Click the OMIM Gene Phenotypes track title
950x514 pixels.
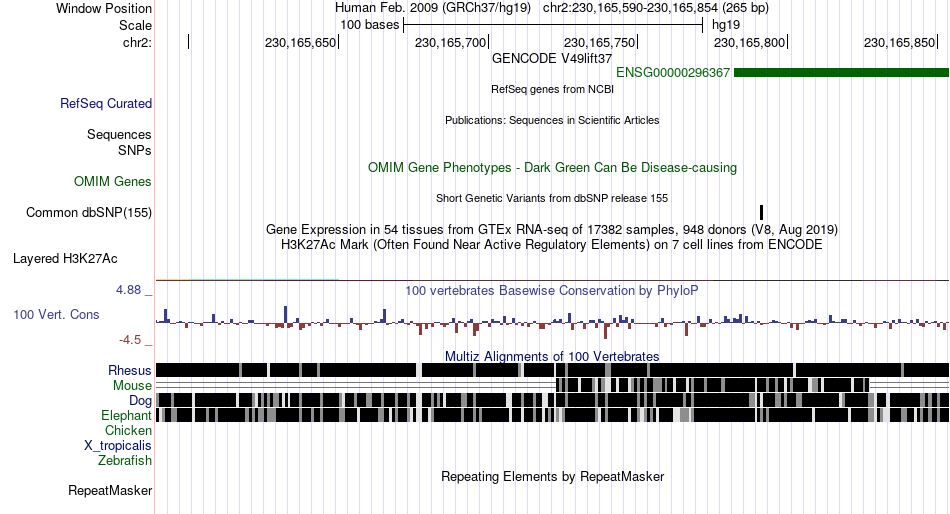(552, 167)
